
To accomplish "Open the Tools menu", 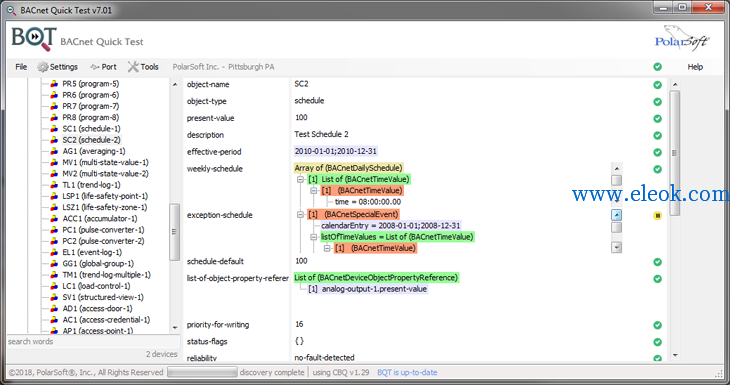I will pos(143,67).
